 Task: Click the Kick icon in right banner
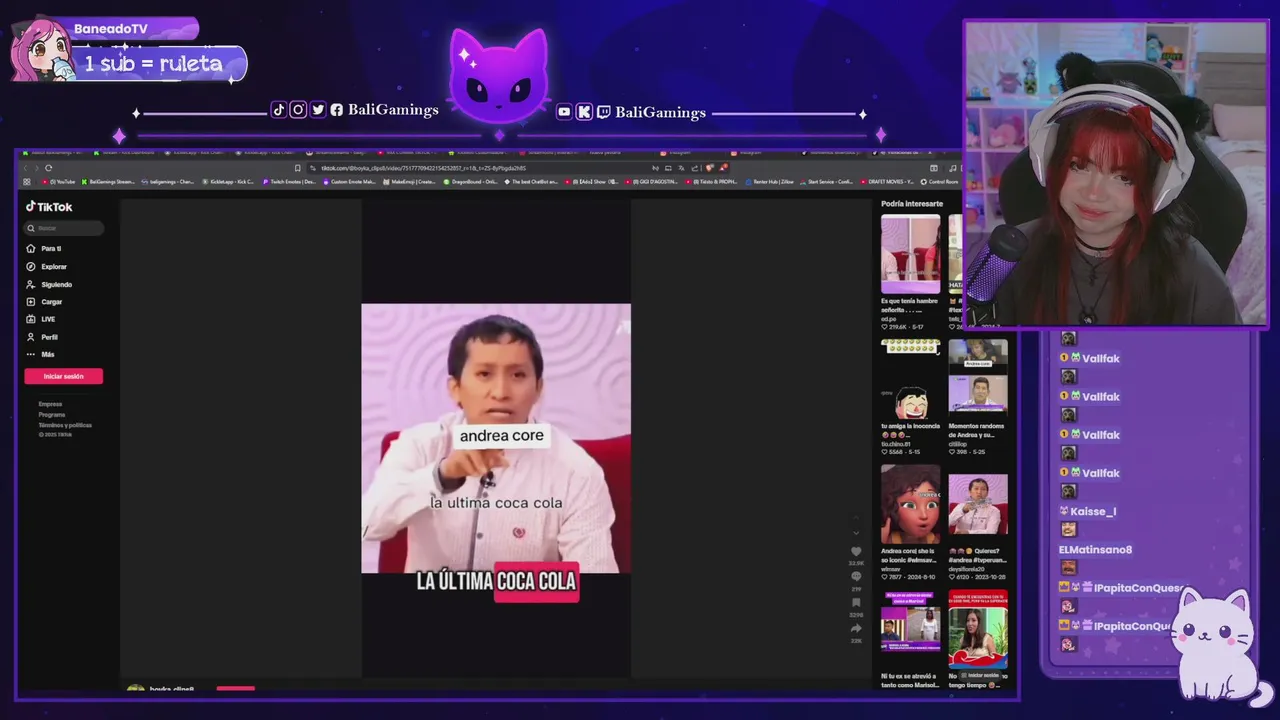point(584,112)
